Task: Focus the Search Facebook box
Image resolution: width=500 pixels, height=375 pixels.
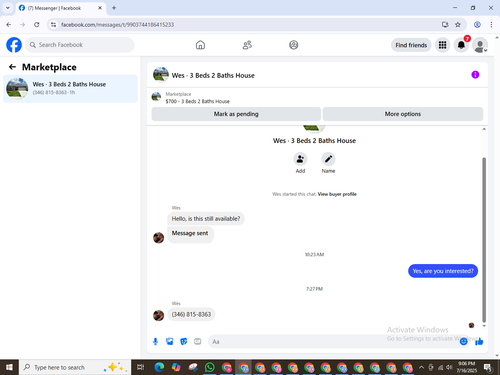Action: 80,45
